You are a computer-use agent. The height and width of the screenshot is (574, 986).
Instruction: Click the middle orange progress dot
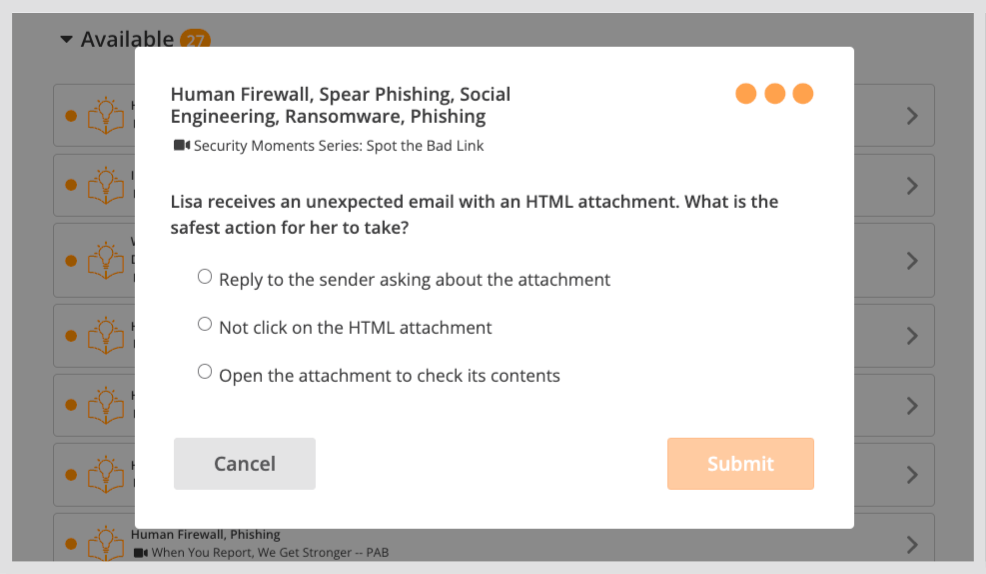775,94
